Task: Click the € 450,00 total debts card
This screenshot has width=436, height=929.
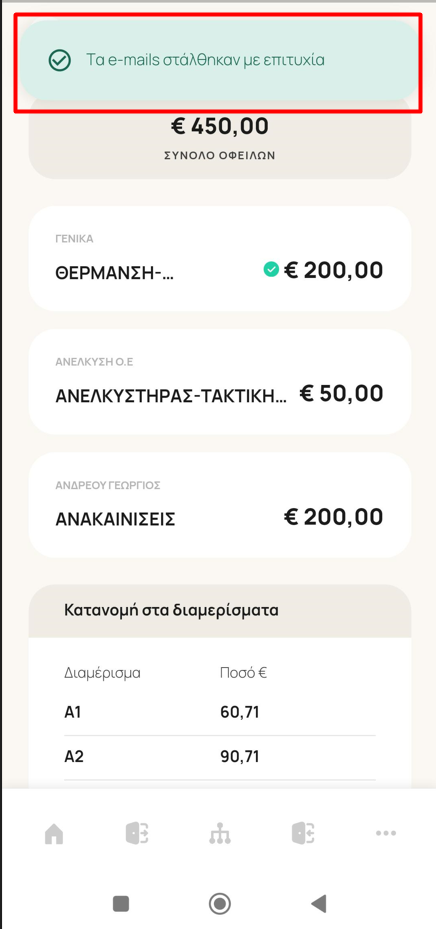Action: pyautogui.click(x=220, y=137)
